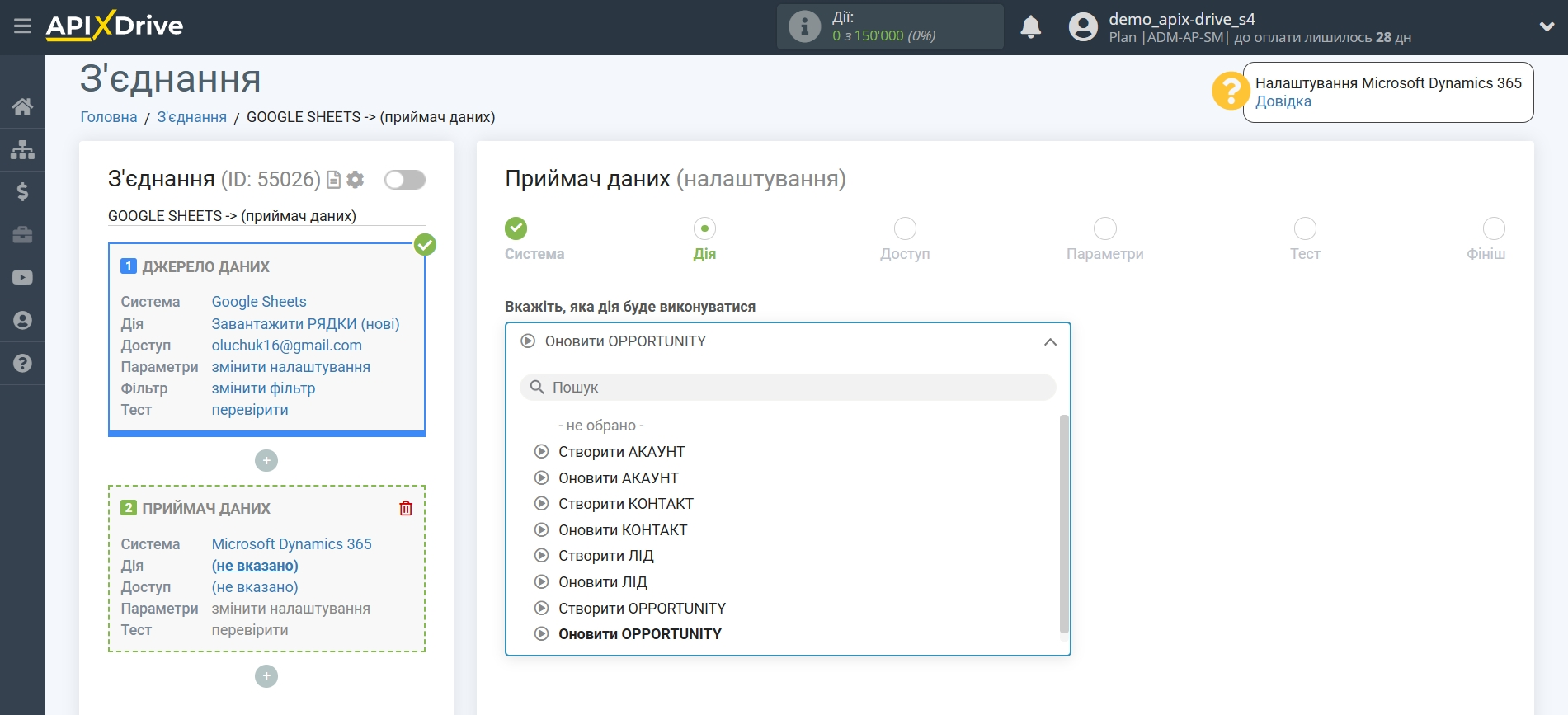1568x715 pixels.
Task: Click the Головна breadcrumb link
Action: (109, 117)
